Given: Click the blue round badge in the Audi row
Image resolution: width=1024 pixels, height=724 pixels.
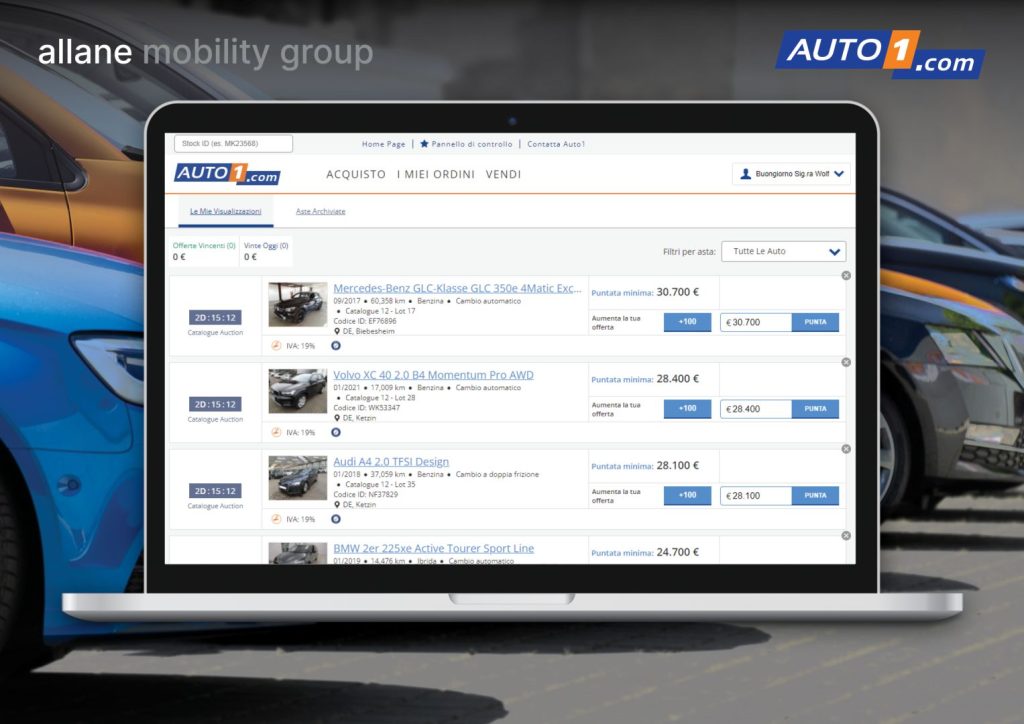Looking at the screenshot, I should 336,519.
